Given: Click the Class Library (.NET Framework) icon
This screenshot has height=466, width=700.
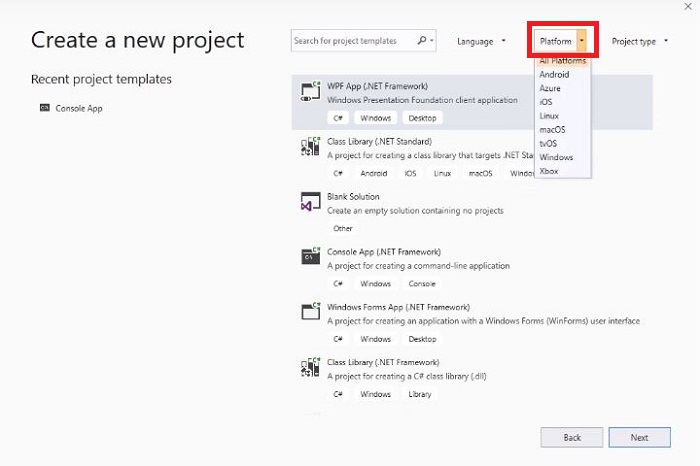Looking at the screenshot, I should point(310,367).
